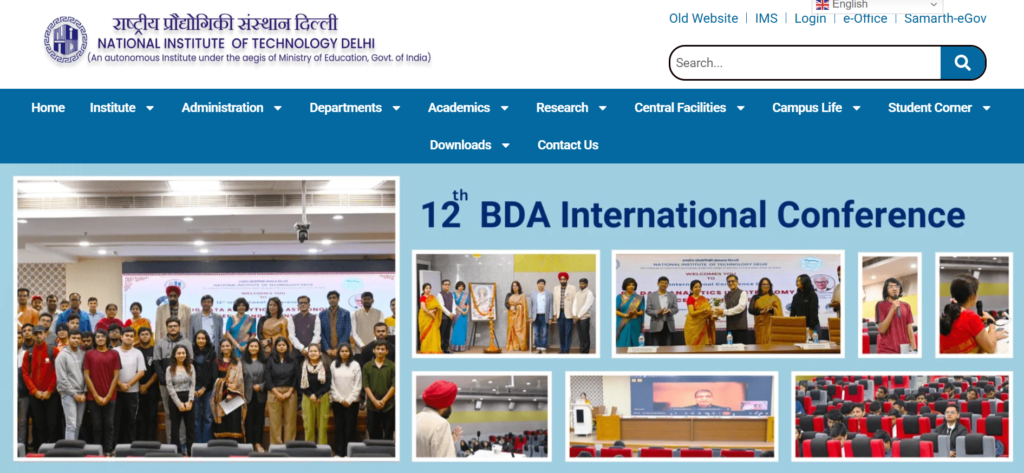This screenshot has height=473, width=1024.
Task: Expand the Academics menu arrow
Action: point(504,108)
